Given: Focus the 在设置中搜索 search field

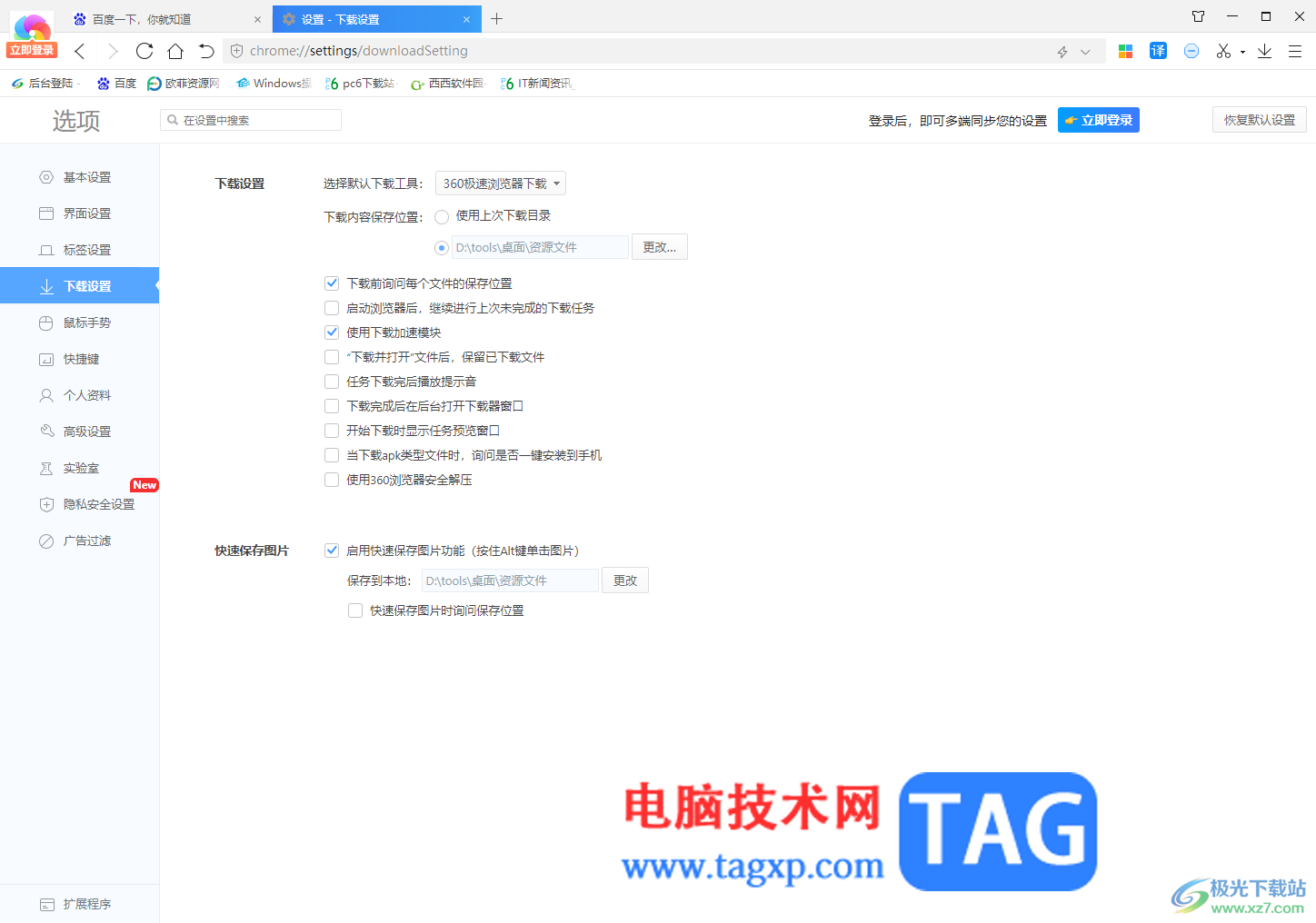Looking at the screenshot, I should pyautogui.click(x=251, y=120).
